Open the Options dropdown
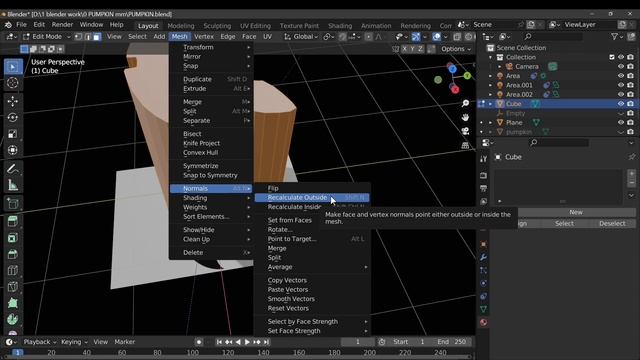 point(456,49)
